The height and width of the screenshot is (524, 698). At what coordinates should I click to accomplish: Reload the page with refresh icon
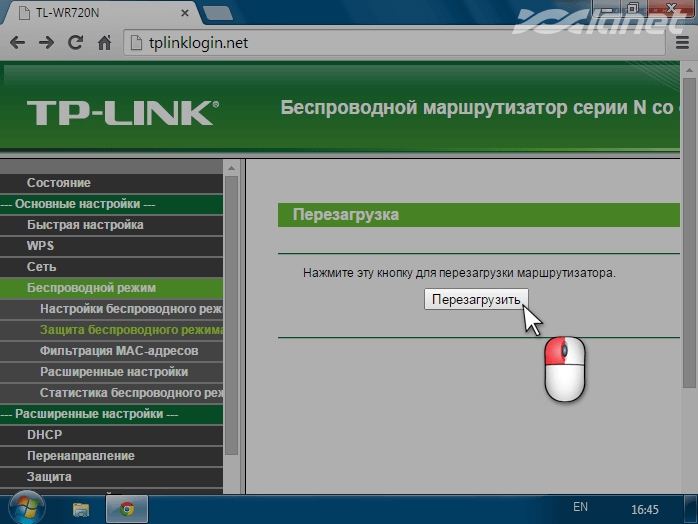click(x=75, y=43)
